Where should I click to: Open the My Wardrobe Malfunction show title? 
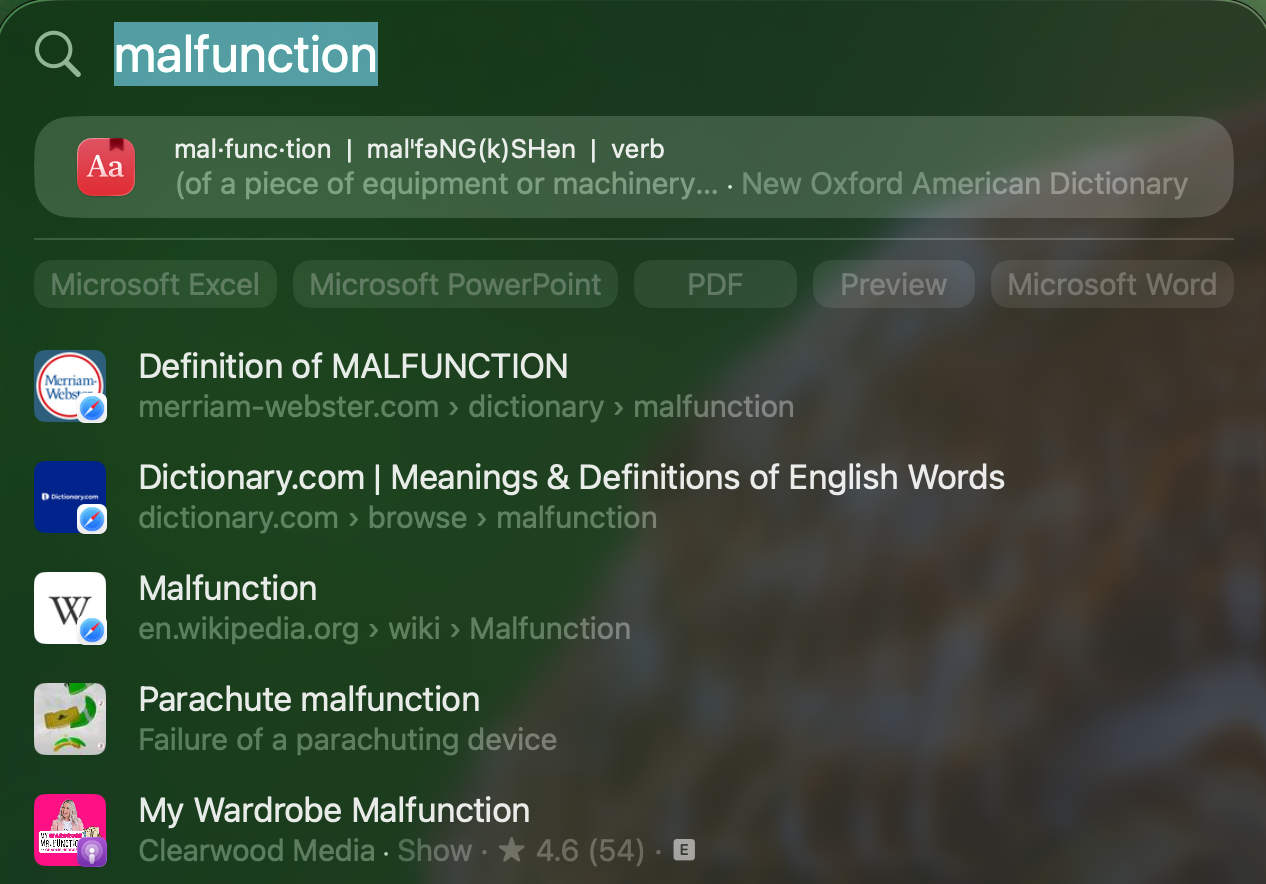(334, 810)
